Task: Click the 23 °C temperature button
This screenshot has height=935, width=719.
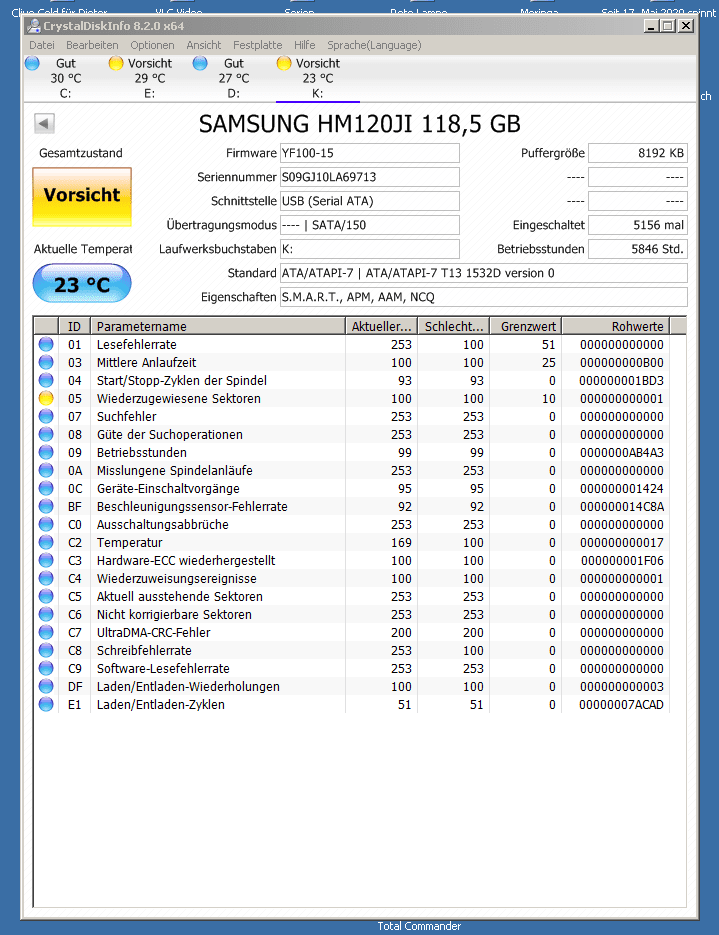Action: coord(82,284)
